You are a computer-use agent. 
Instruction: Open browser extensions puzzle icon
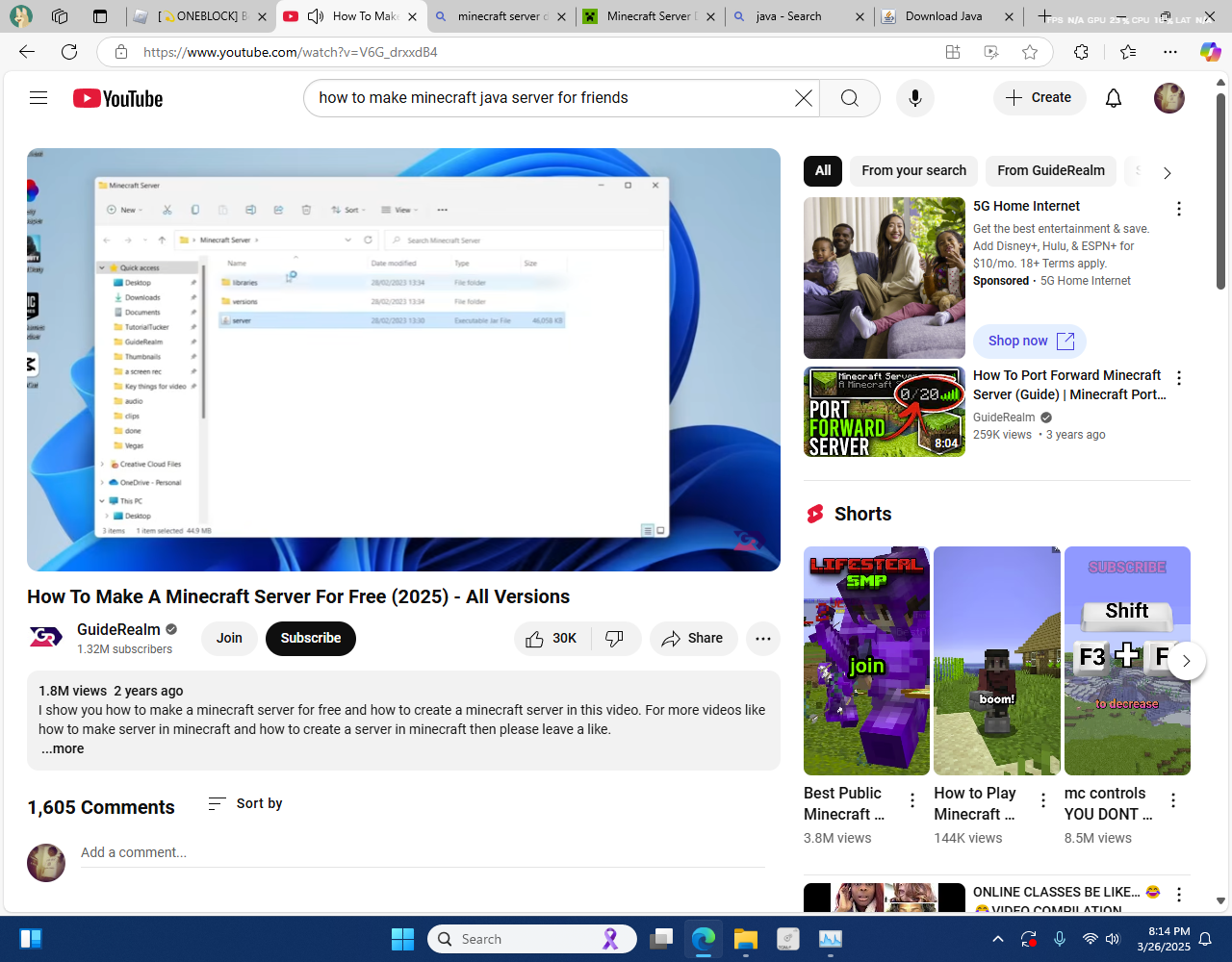point(1081,52)
